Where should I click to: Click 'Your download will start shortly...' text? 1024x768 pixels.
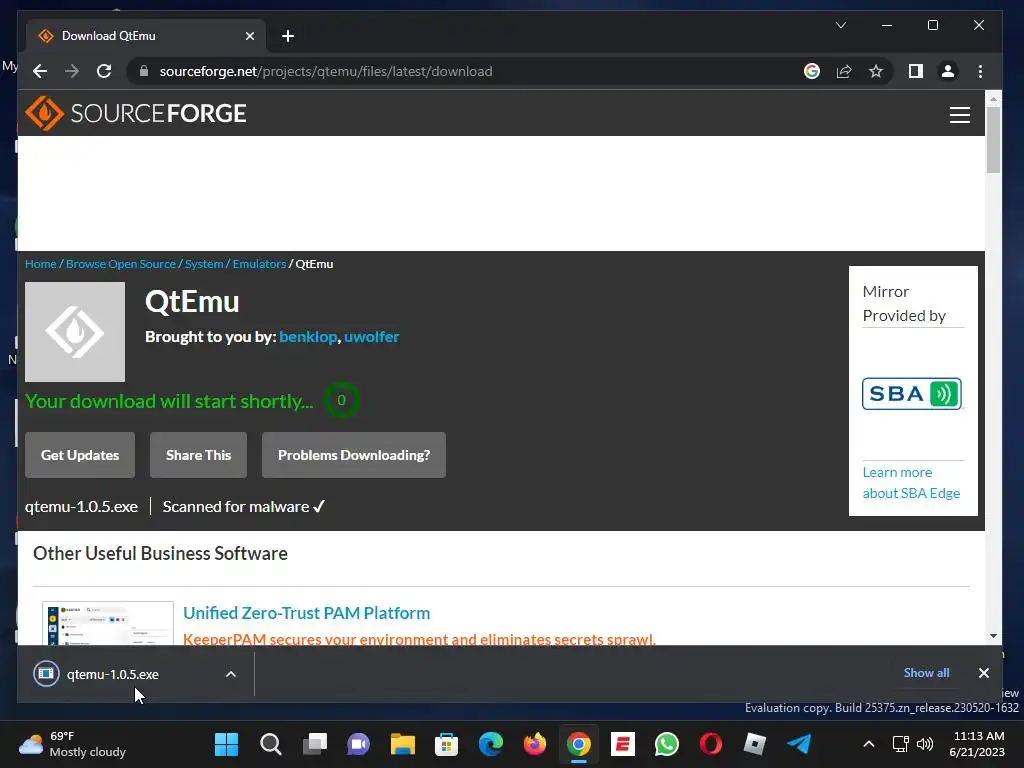(169, 401)
